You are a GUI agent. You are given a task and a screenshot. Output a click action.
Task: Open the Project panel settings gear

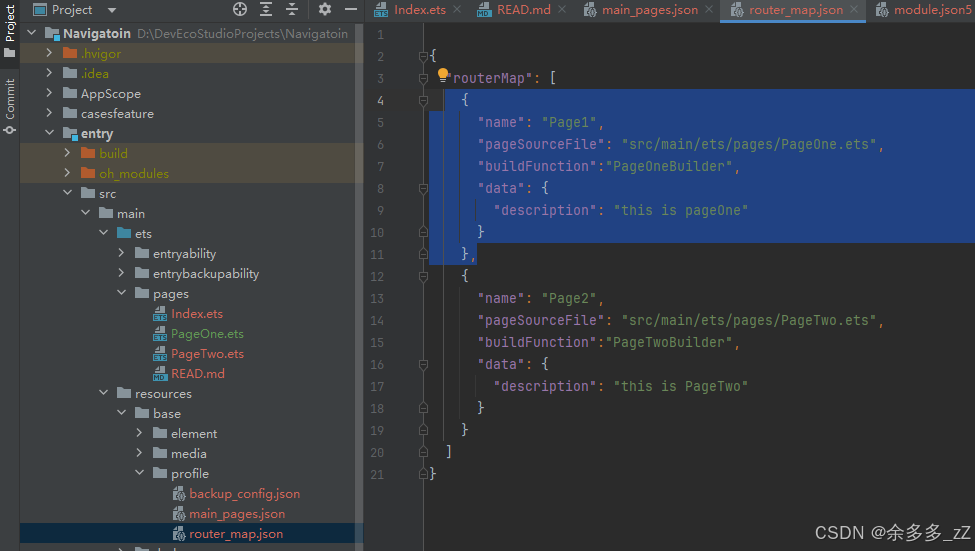click(325, 9)
